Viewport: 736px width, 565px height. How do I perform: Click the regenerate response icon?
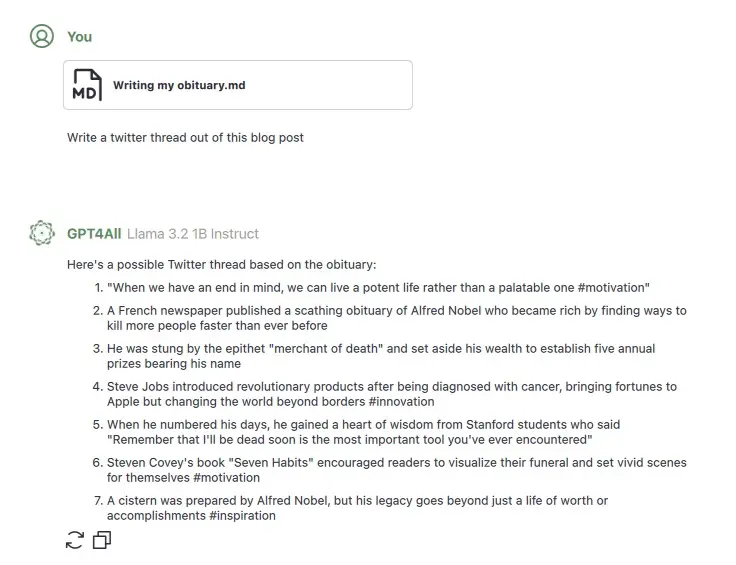[74, 541]
